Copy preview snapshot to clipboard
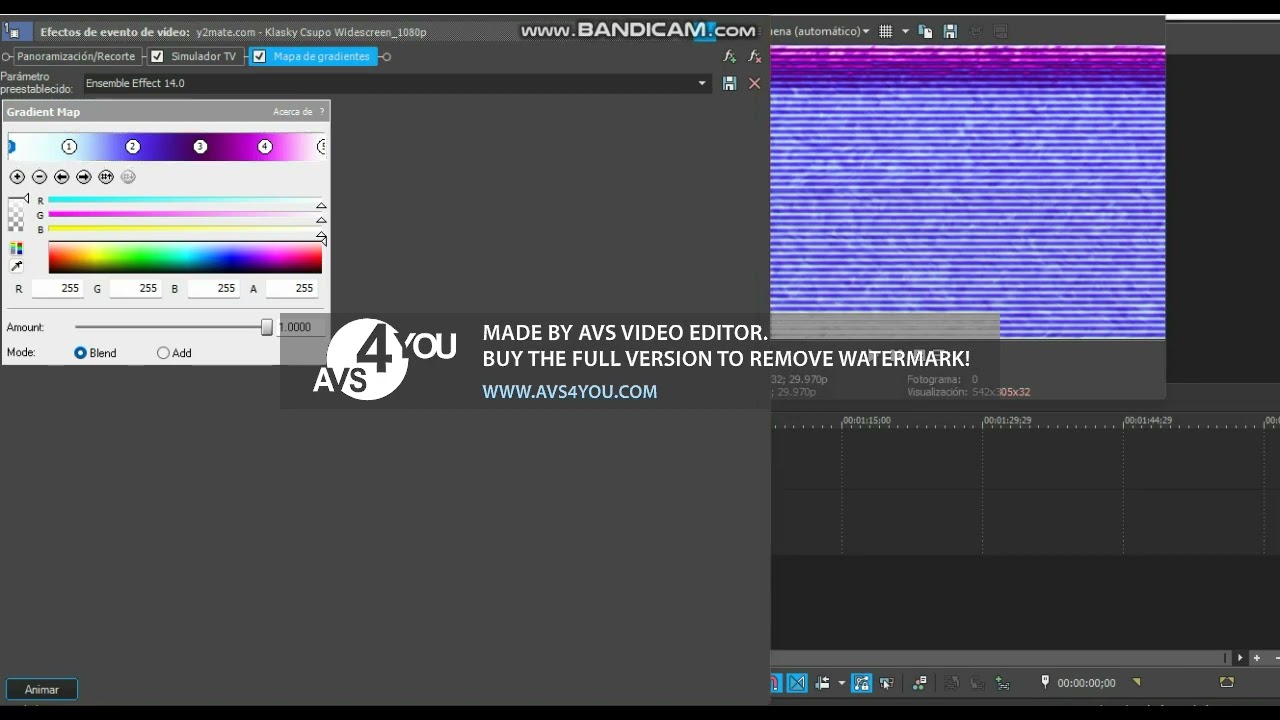The image size is (1280, 720). [925, 32]
